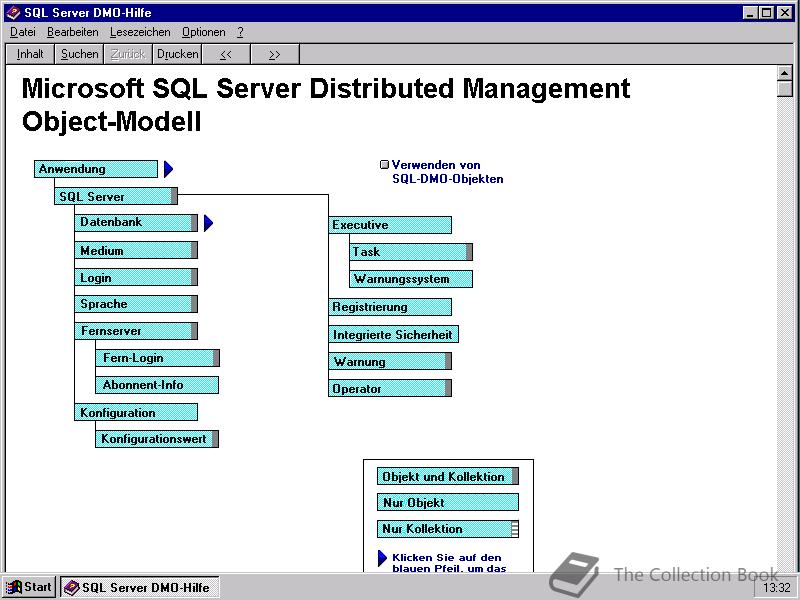Click the small square icon before Verwenden von
The height and width of the screenshot is (600, 800).
(385, 164)
